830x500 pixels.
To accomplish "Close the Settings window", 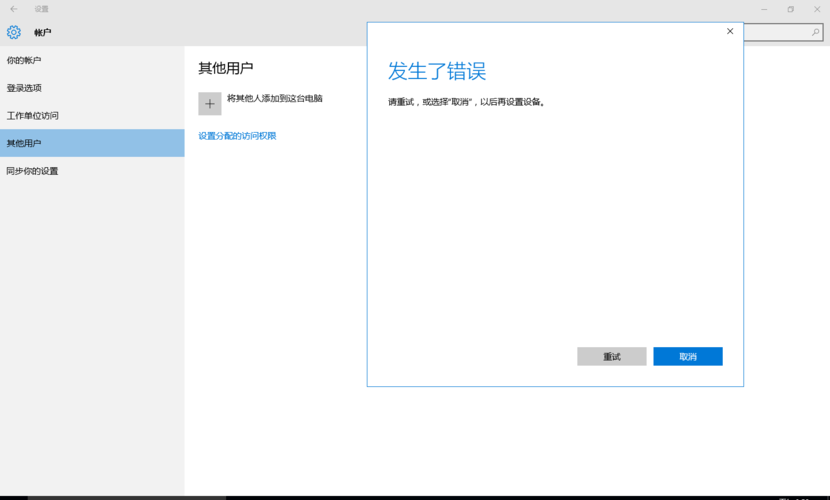I will (817, 9).
